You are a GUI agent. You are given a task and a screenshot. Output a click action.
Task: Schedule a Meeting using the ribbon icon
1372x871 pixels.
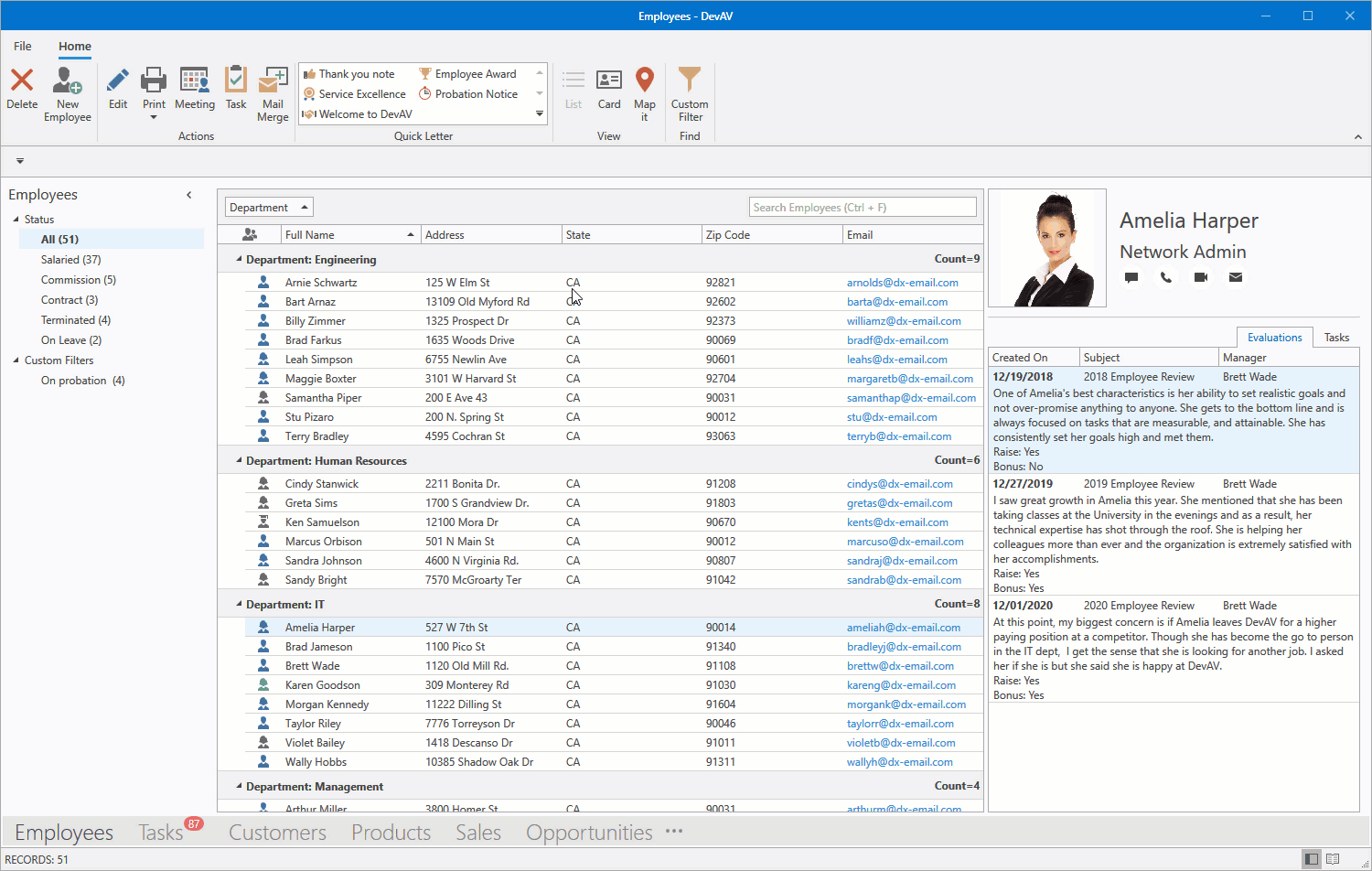pos(195,91)
